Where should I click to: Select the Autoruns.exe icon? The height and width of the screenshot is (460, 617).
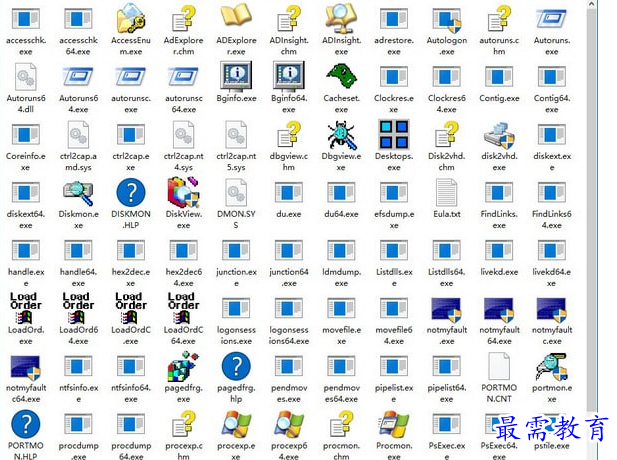click(x=552, y=20)
